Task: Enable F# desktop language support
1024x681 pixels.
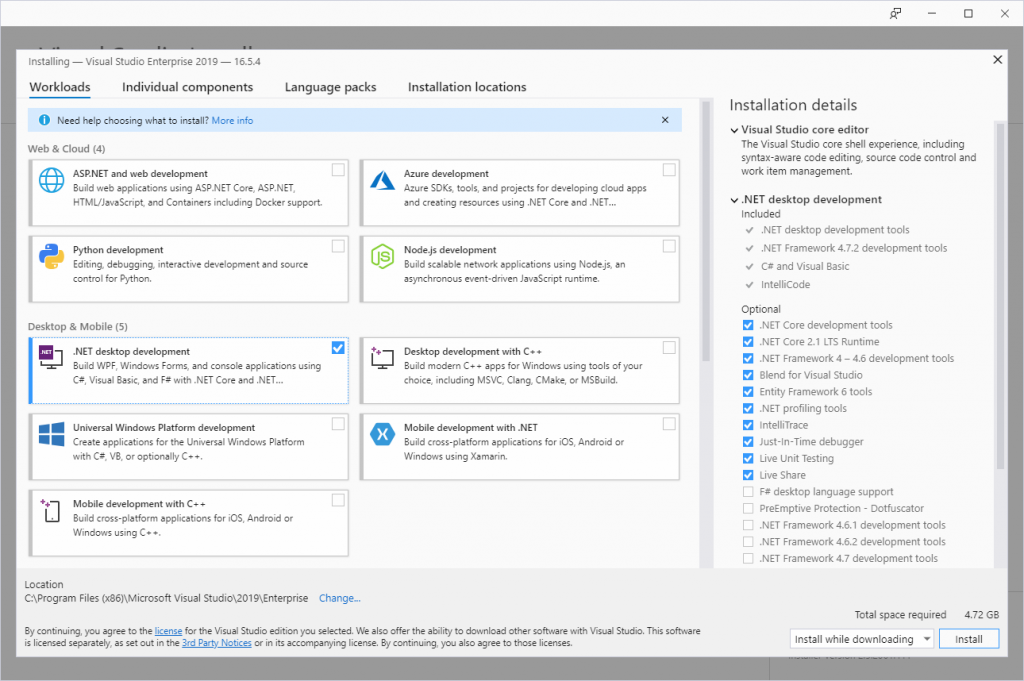Action: [x=748, y=492]
